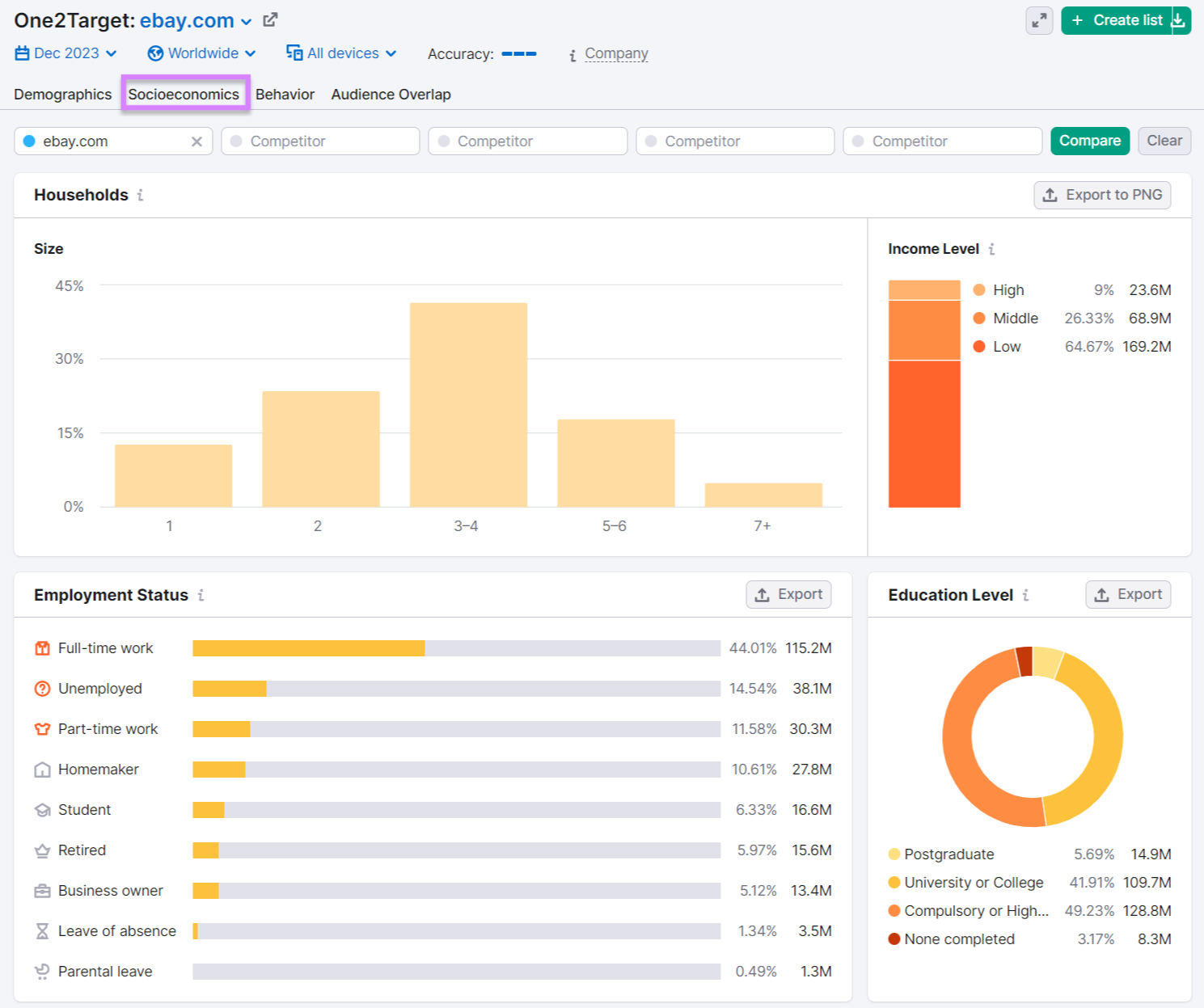Export the Households chart to PNG

(x=1102, y=195)
